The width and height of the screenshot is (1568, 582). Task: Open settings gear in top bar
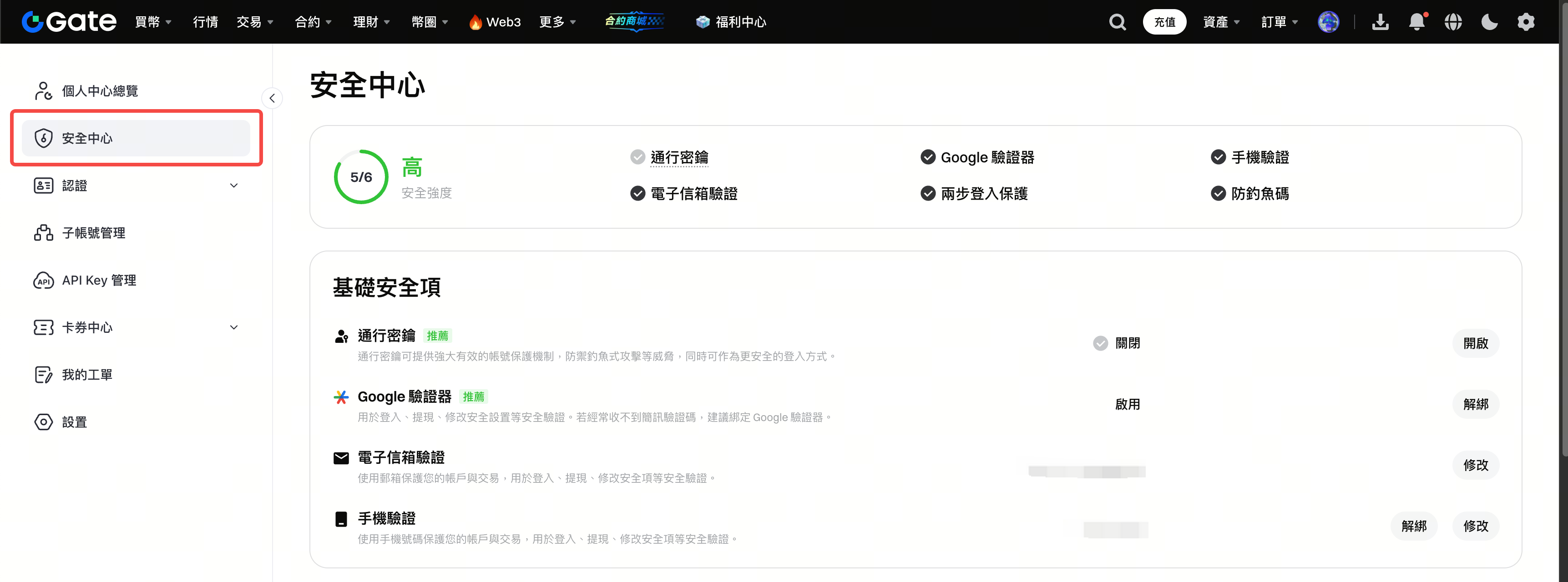[1525, 22]
